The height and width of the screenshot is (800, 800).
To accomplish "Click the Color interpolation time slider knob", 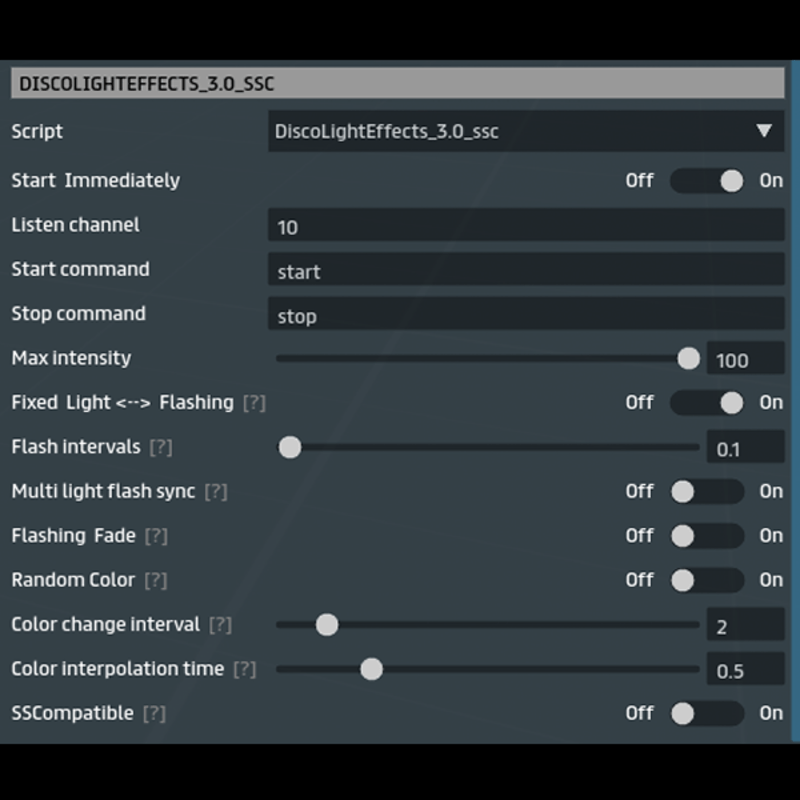I will [371, 669].
